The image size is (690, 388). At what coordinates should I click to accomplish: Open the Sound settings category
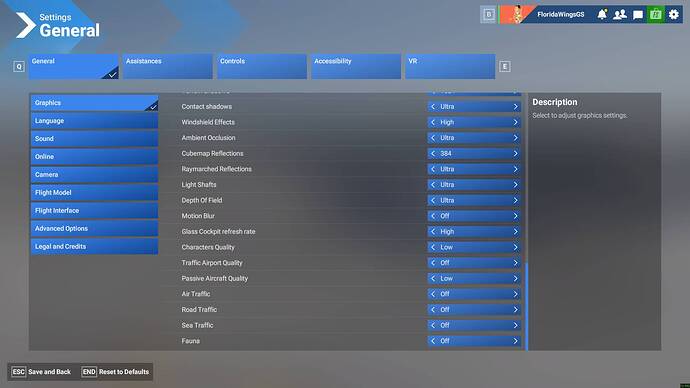click(x=94, y=139)
